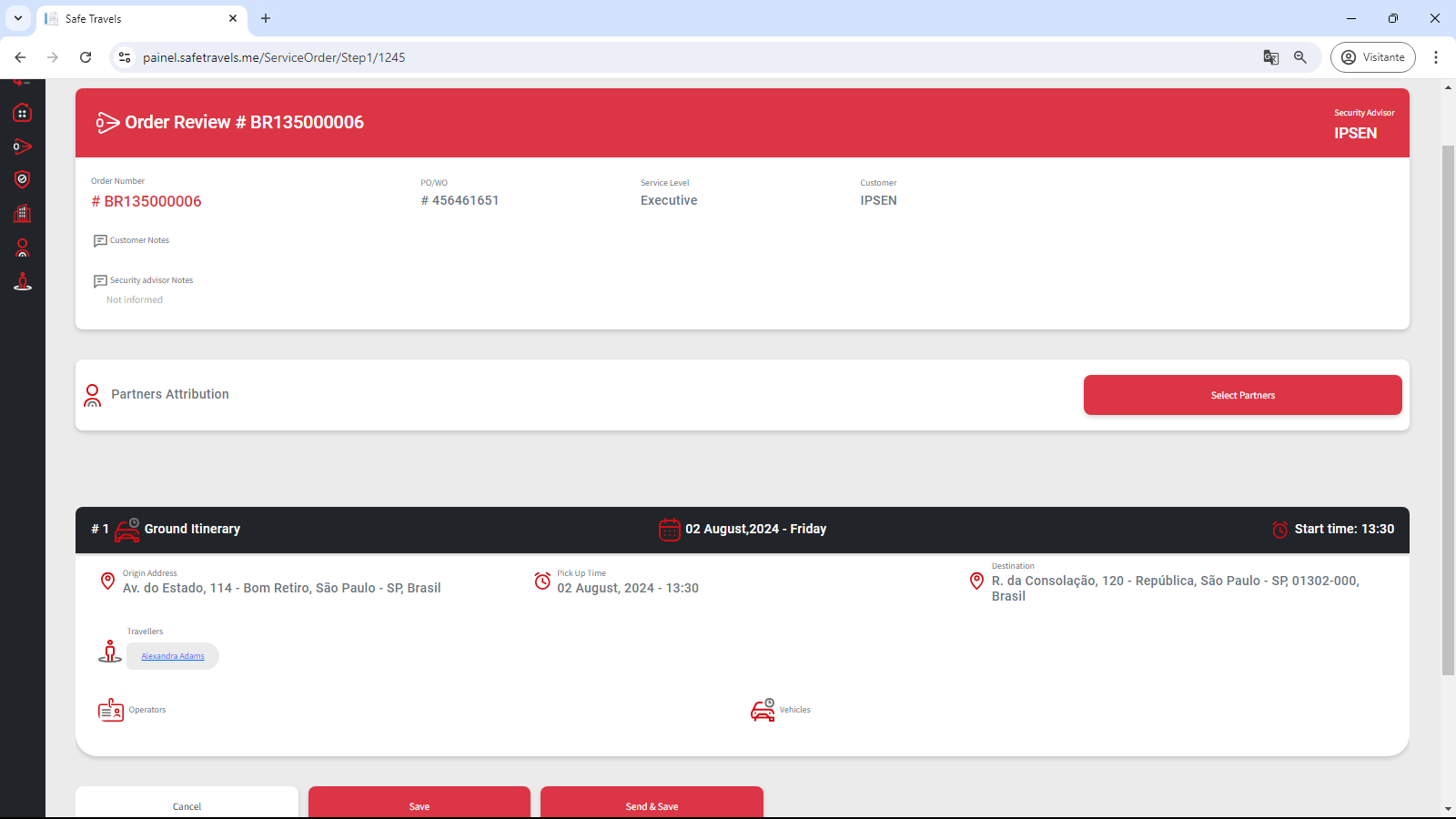Viewport: 1456px width, 819px height.
Task: Open the tab search dropdown arrow
Action: (x=18, y=18)
